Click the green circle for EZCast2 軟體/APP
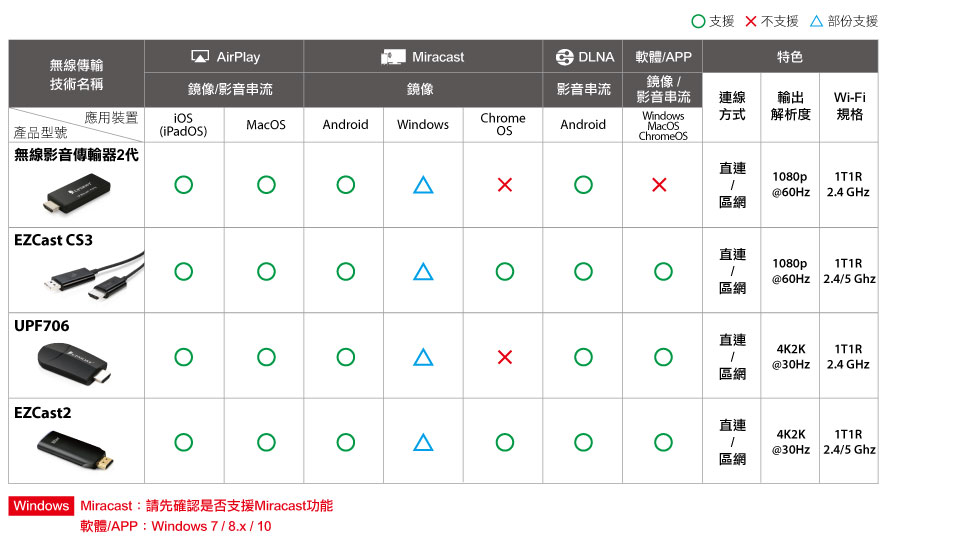This screenshot has width=960, height=549. pyautogui.click(x=663, y=442)
